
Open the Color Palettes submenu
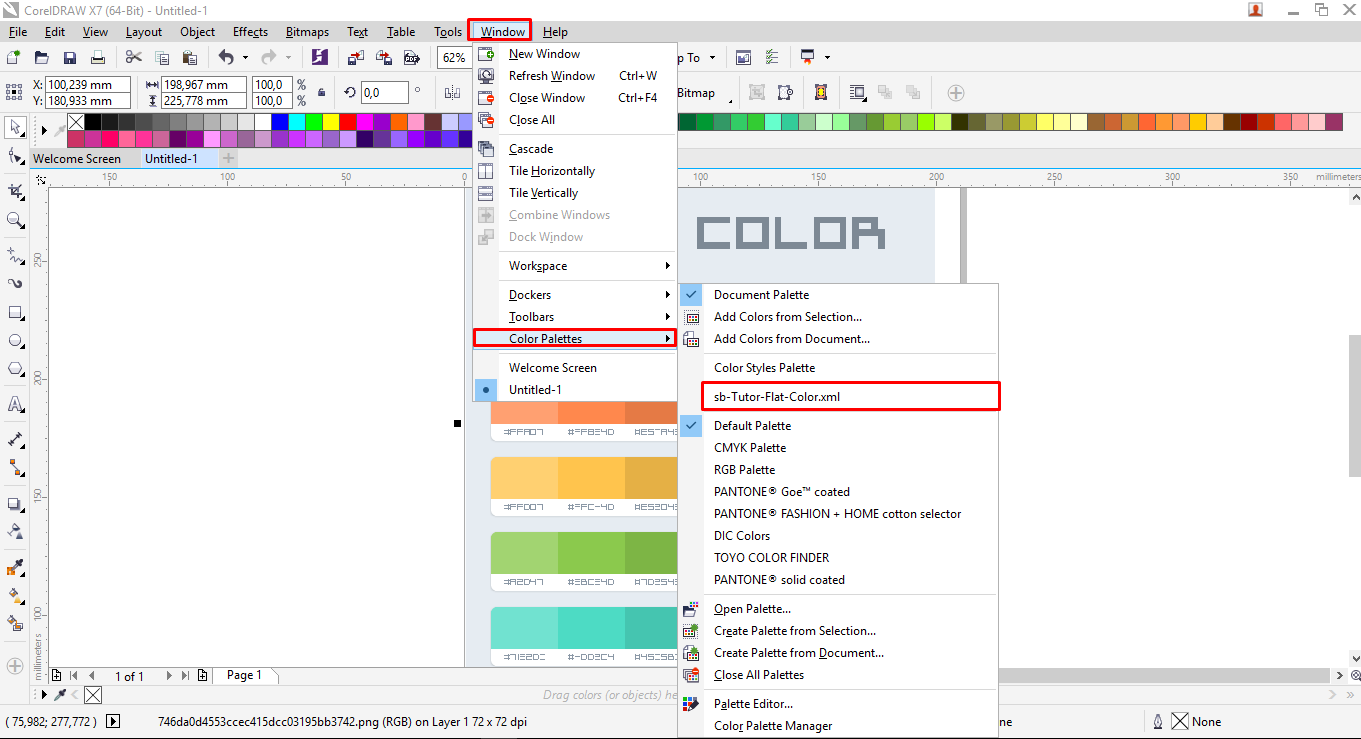coord(575,339)
